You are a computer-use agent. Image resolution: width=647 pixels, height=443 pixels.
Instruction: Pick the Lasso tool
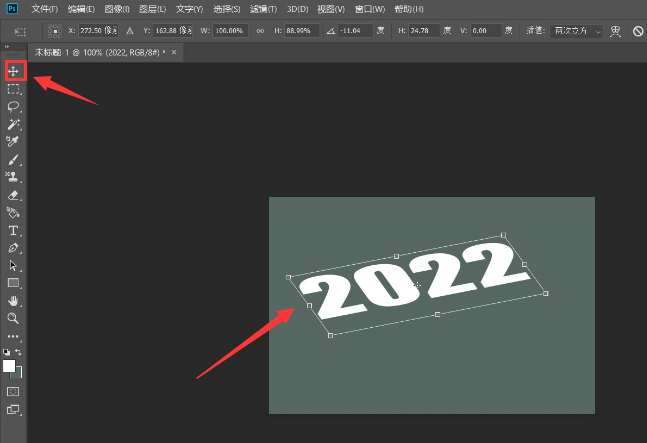coord(14,106)
